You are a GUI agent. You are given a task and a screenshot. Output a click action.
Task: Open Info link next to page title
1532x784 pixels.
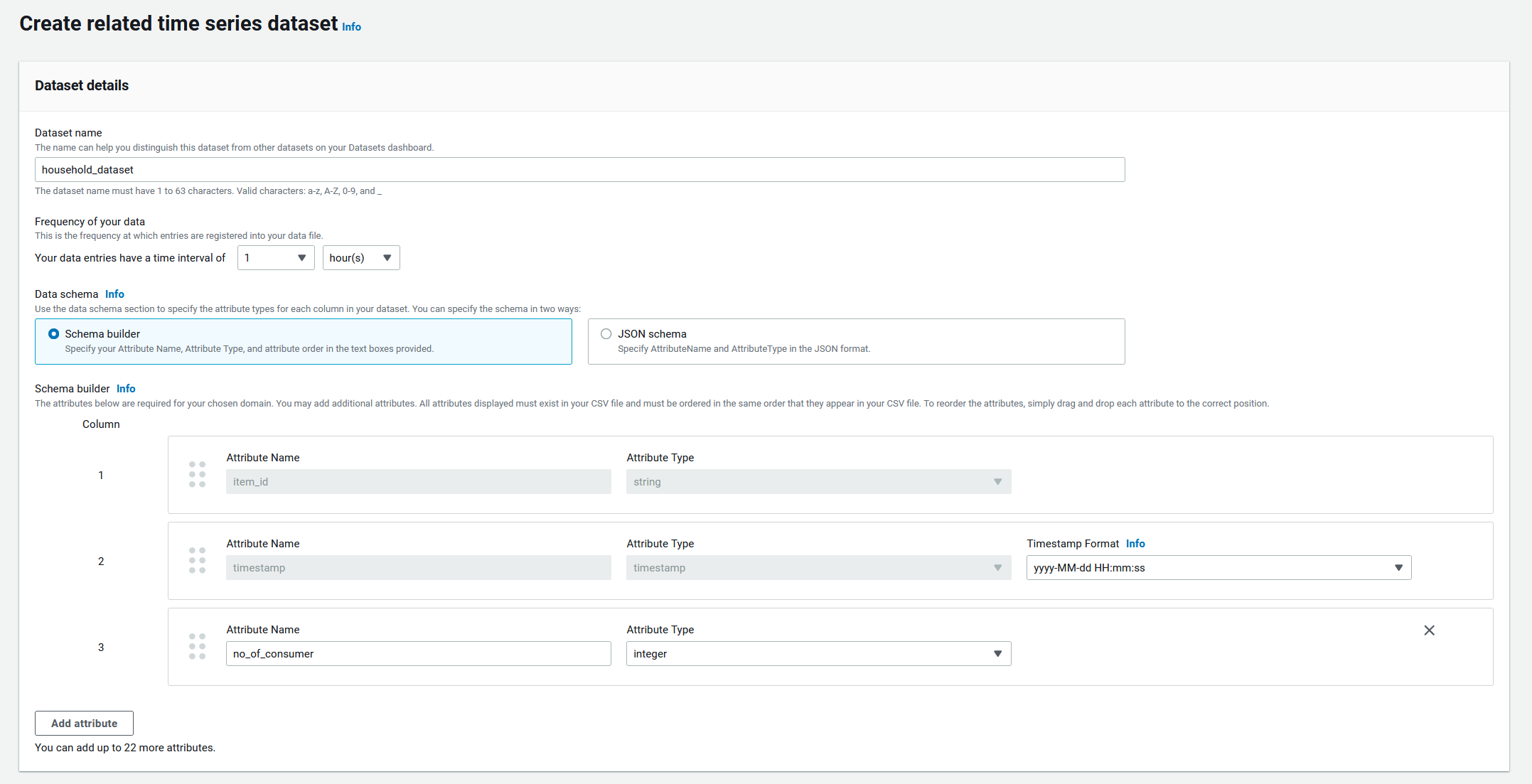coord(351,27)
